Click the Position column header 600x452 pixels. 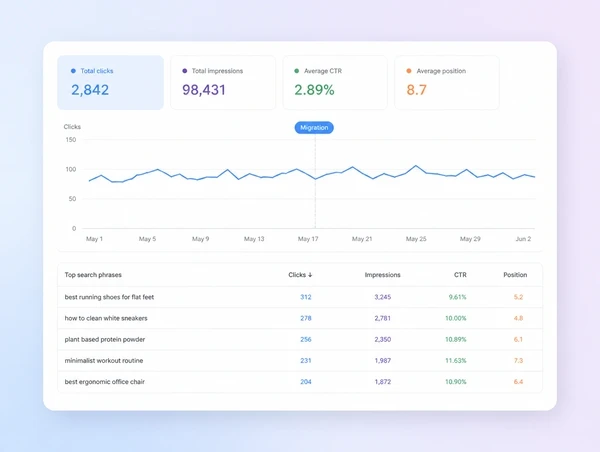click(x=515, y=275)
